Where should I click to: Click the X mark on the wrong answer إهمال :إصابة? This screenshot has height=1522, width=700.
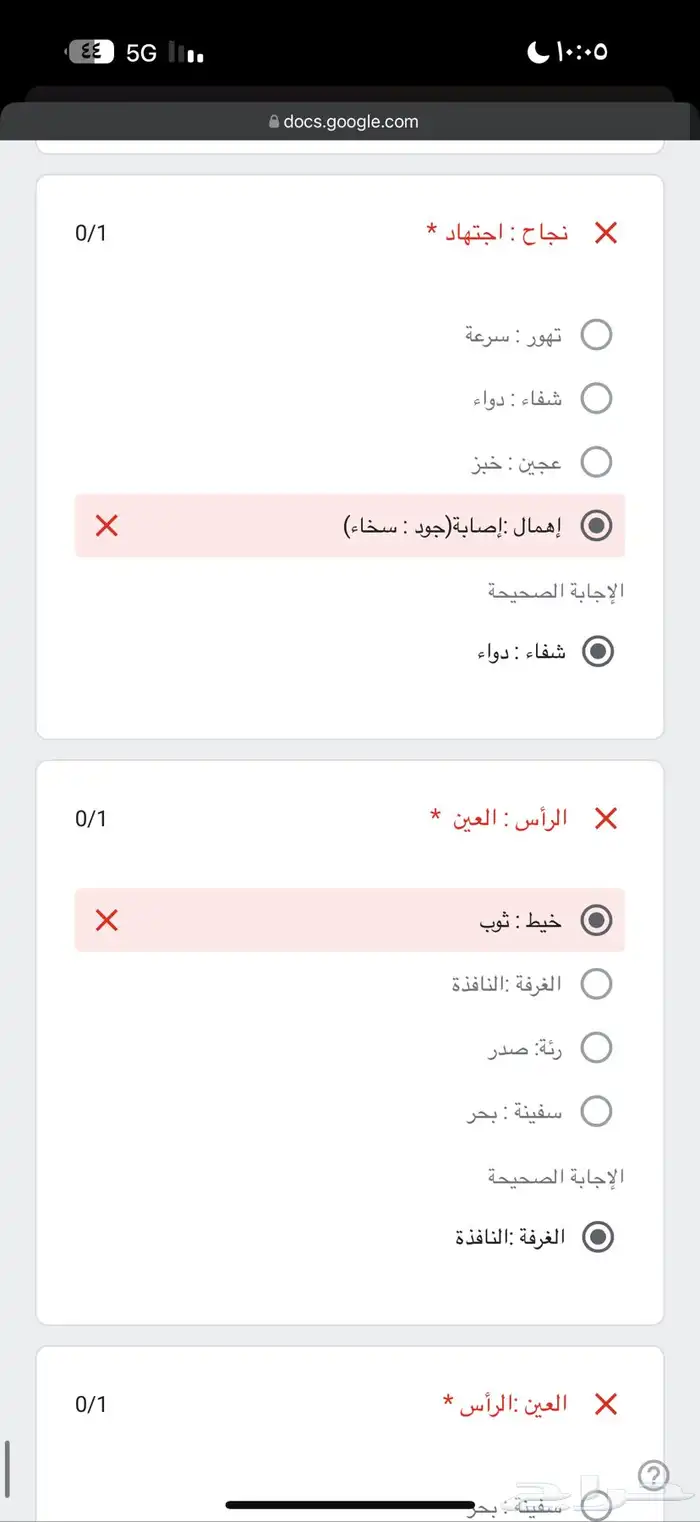(105, 525)
